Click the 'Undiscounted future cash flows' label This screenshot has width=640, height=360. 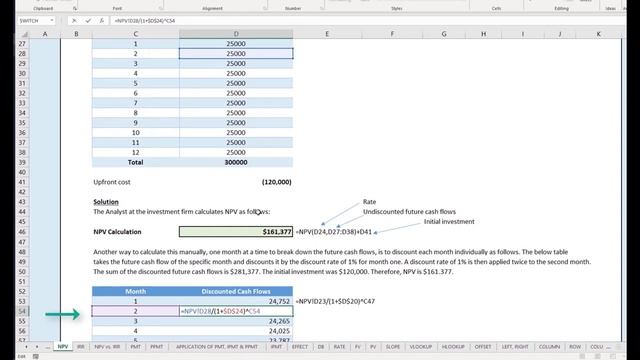[409, 212]
